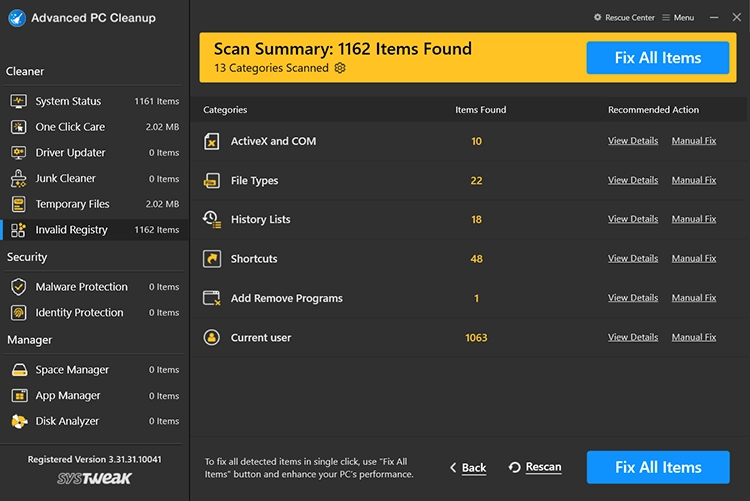Select the System Status monitor icon

[x=19, y=101]
